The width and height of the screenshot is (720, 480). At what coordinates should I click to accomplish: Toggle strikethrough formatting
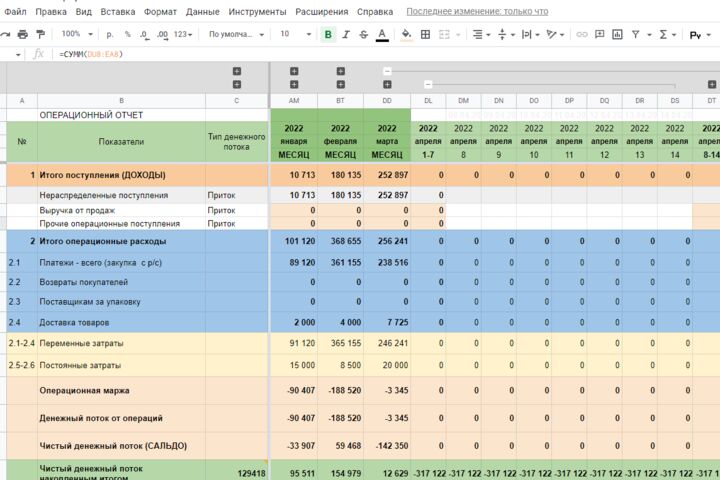point(363,34)
